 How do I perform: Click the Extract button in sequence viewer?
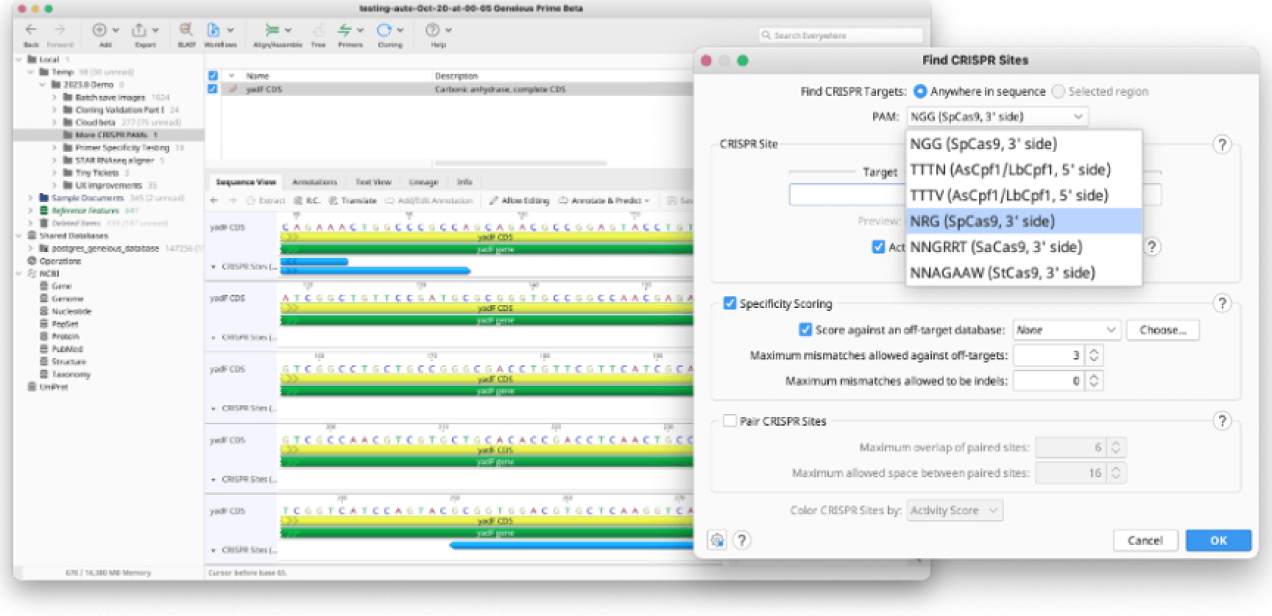point(265,200)
